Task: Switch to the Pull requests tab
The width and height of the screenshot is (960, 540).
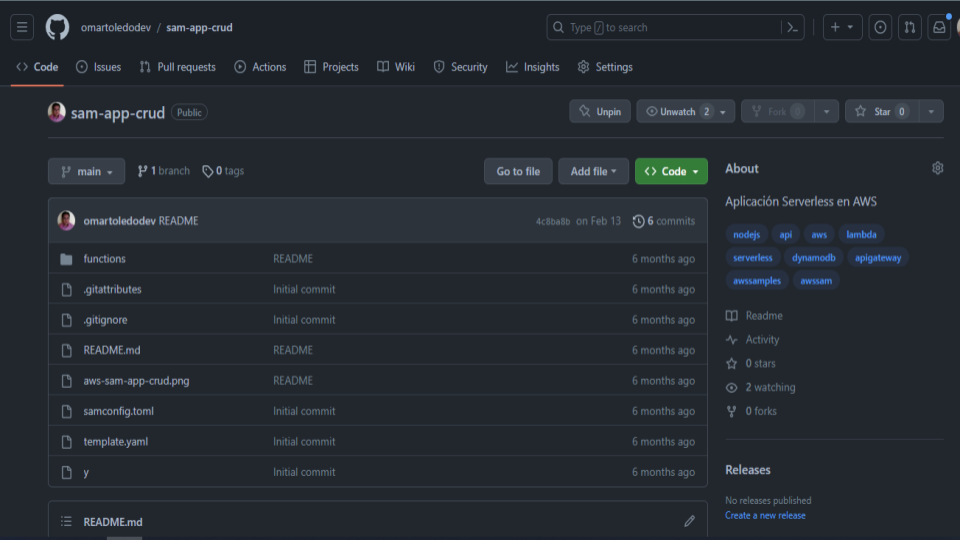Action: click(178, 67)
